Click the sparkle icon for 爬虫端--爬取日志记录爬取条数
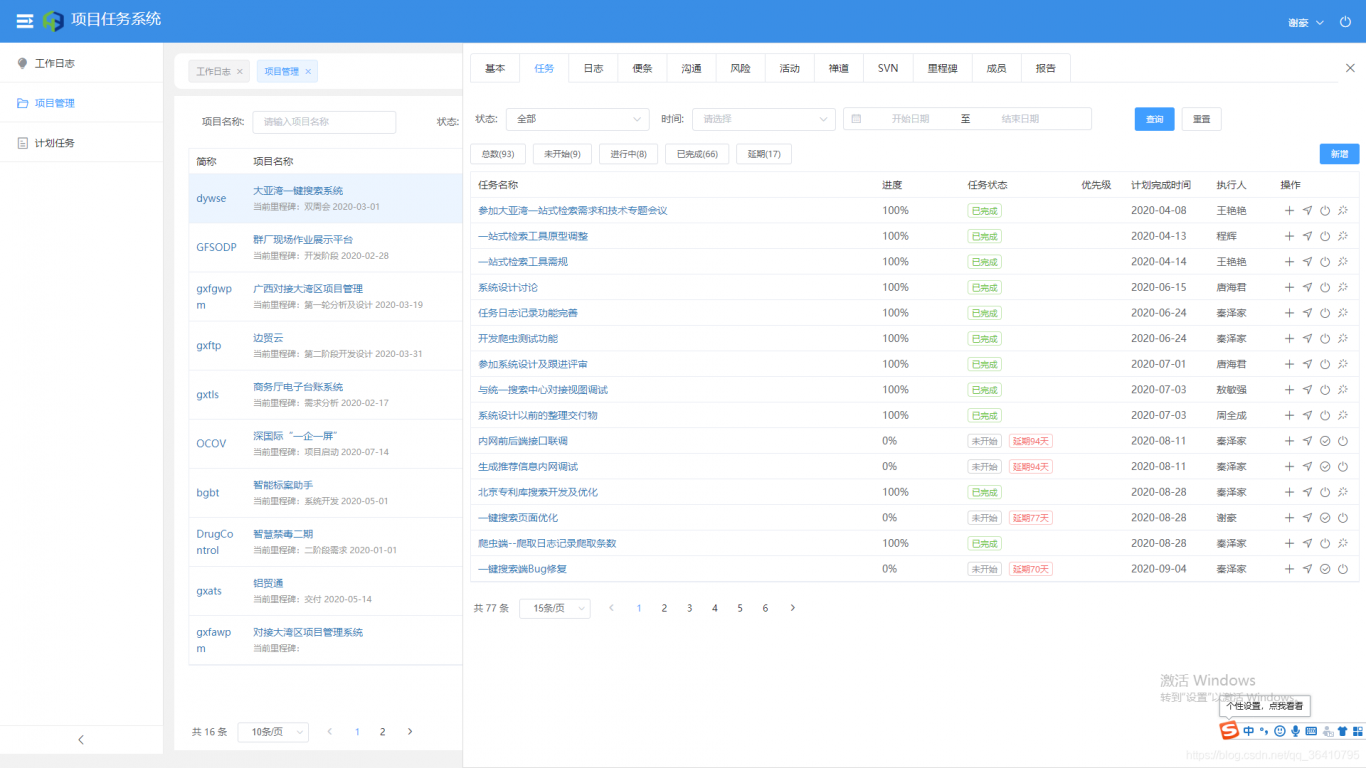 click(x=1343, y=543)
